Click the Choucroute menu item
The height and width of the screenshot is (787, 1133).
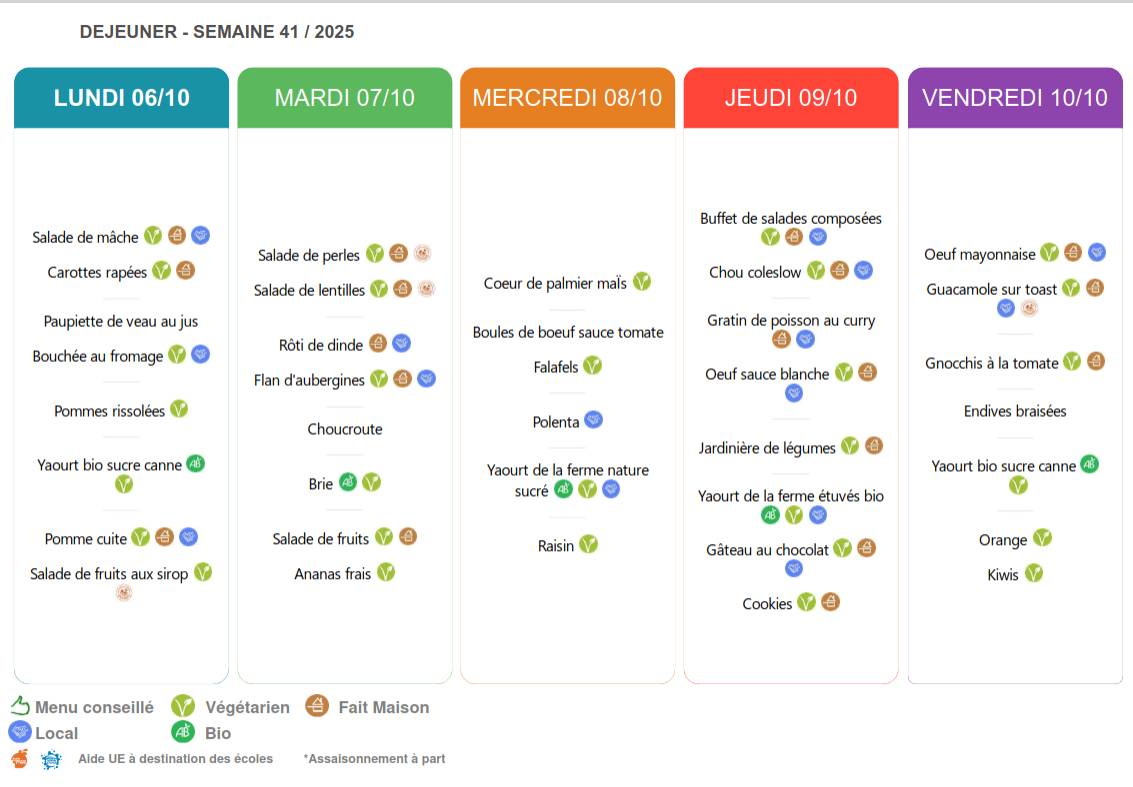click(x=345, y=429)
